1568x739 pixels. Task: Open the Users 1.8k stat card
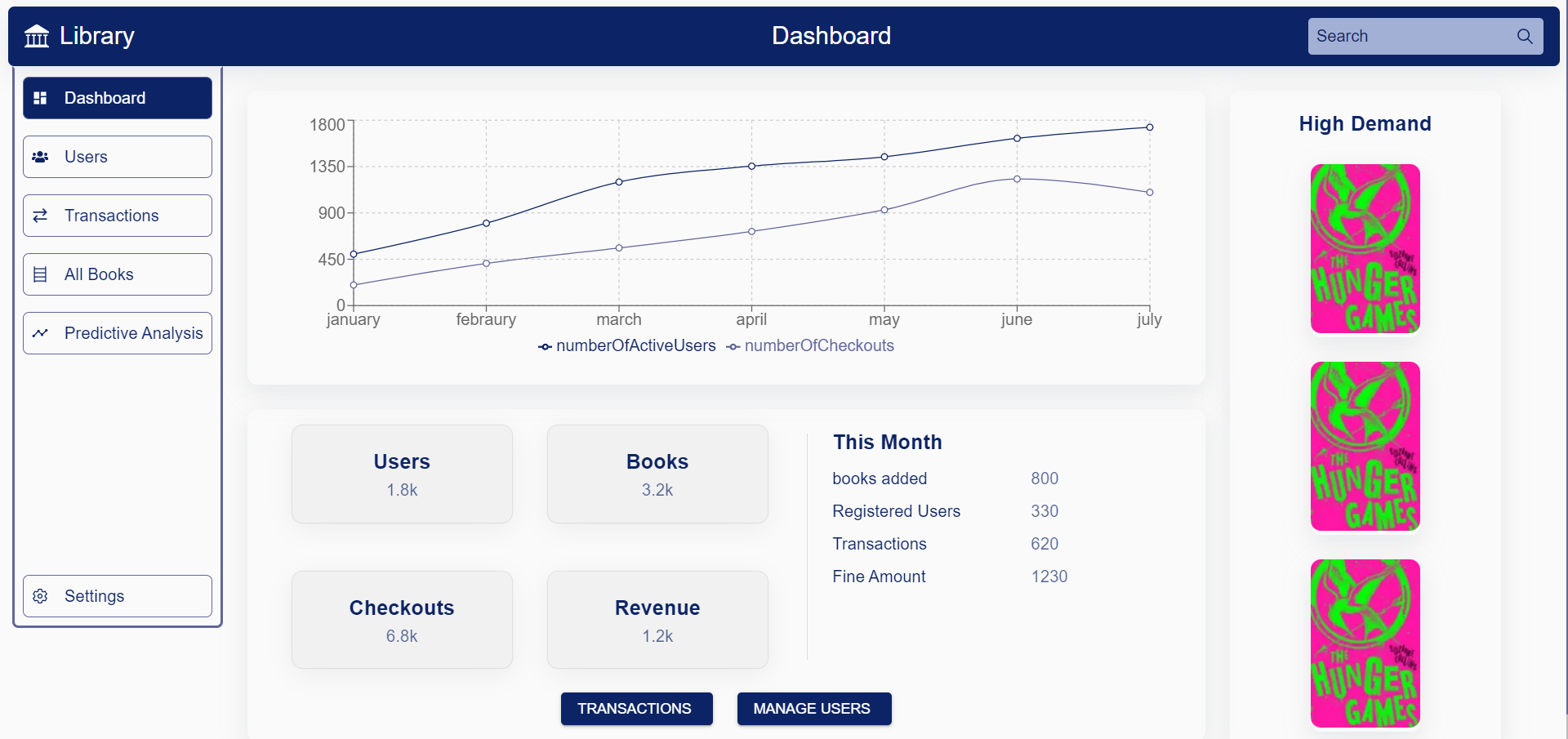(402, 474)
